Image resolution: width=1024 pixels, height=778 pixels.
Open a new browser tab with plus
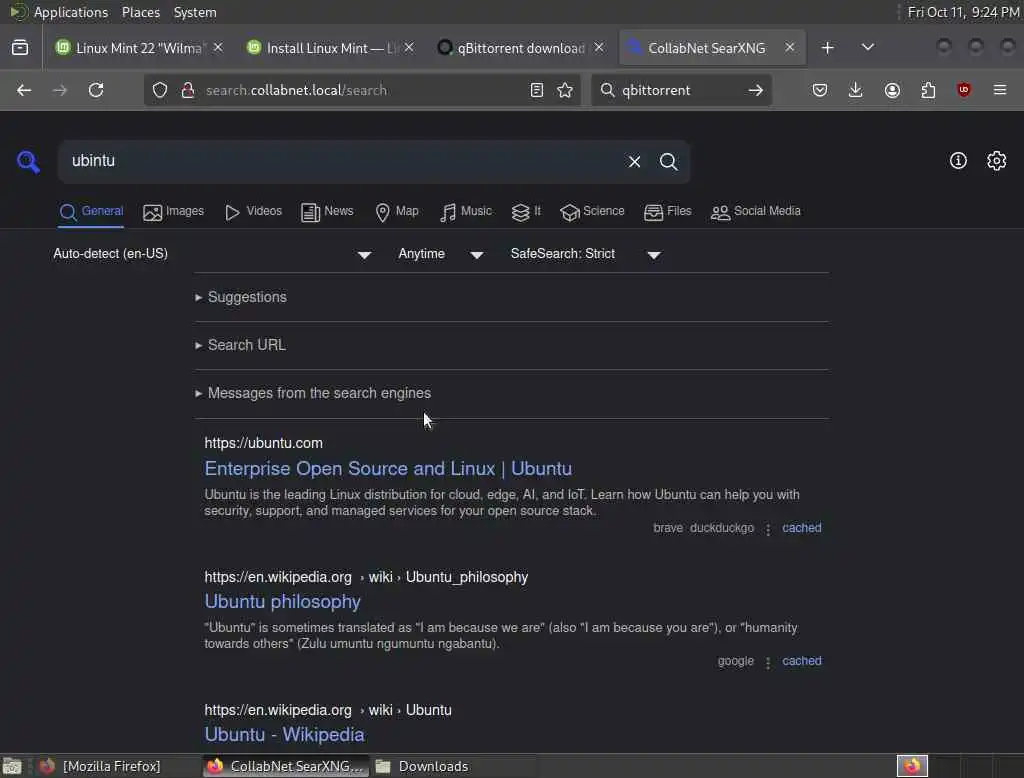(827, 48)
